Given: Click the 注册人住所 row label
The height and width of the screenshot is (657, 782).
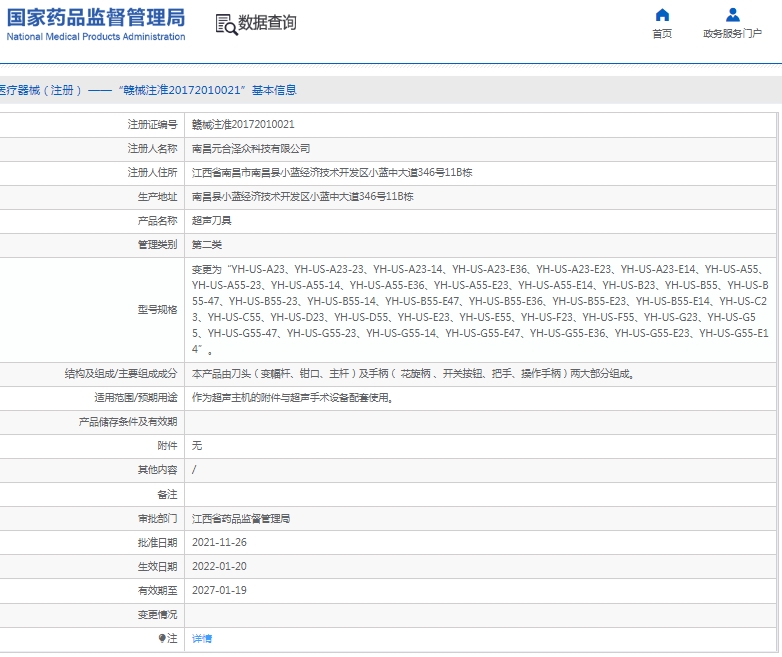Looking at the screenshot, I should [x=152, y=172].
